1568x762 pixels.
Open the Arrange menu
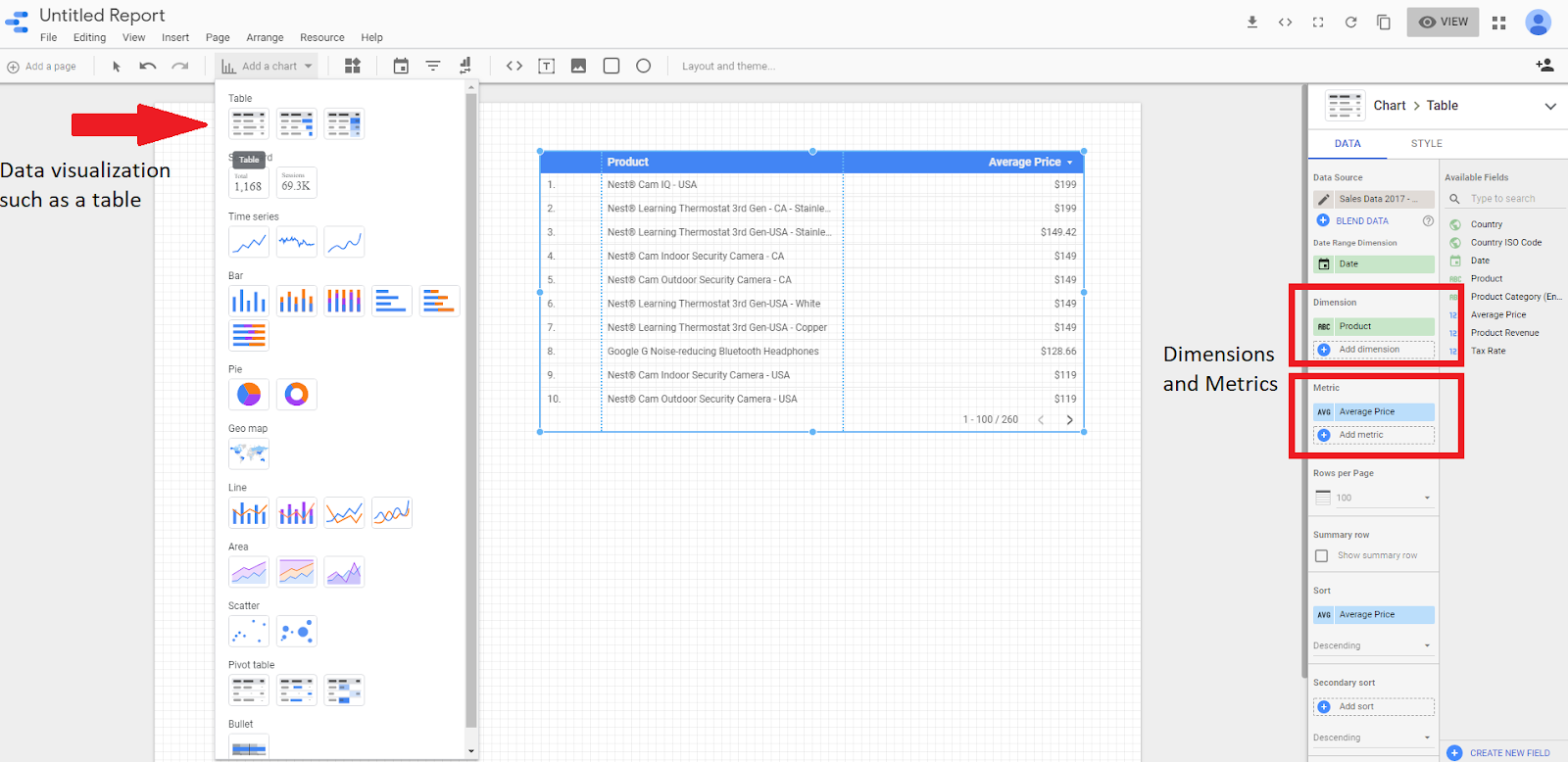(x=265, y=37)
